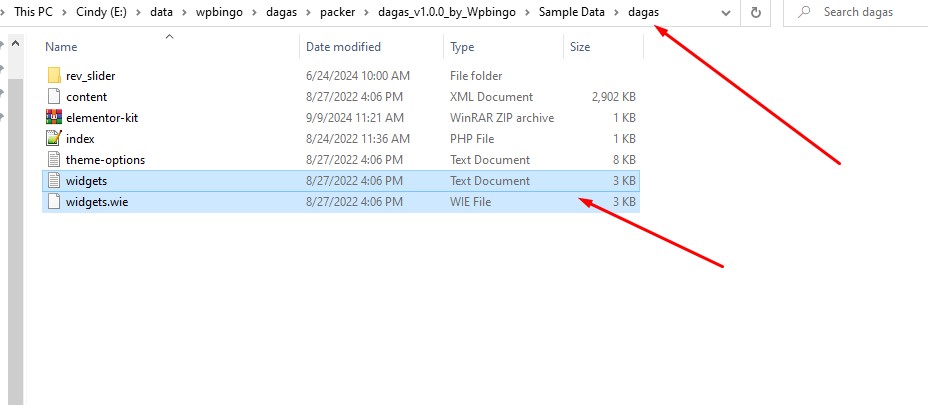This screenshot has height=405, width=928.
Task: Select the theme-options text document icon
Action: 54,160
